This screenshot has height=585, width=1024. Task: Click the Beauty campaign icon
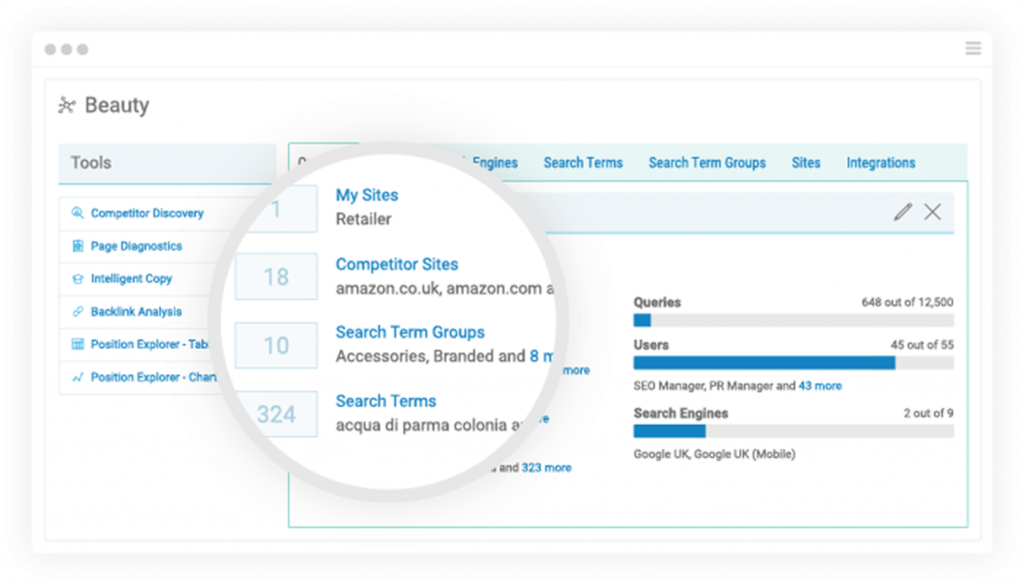pyautogui.click(x=67, y=105)
